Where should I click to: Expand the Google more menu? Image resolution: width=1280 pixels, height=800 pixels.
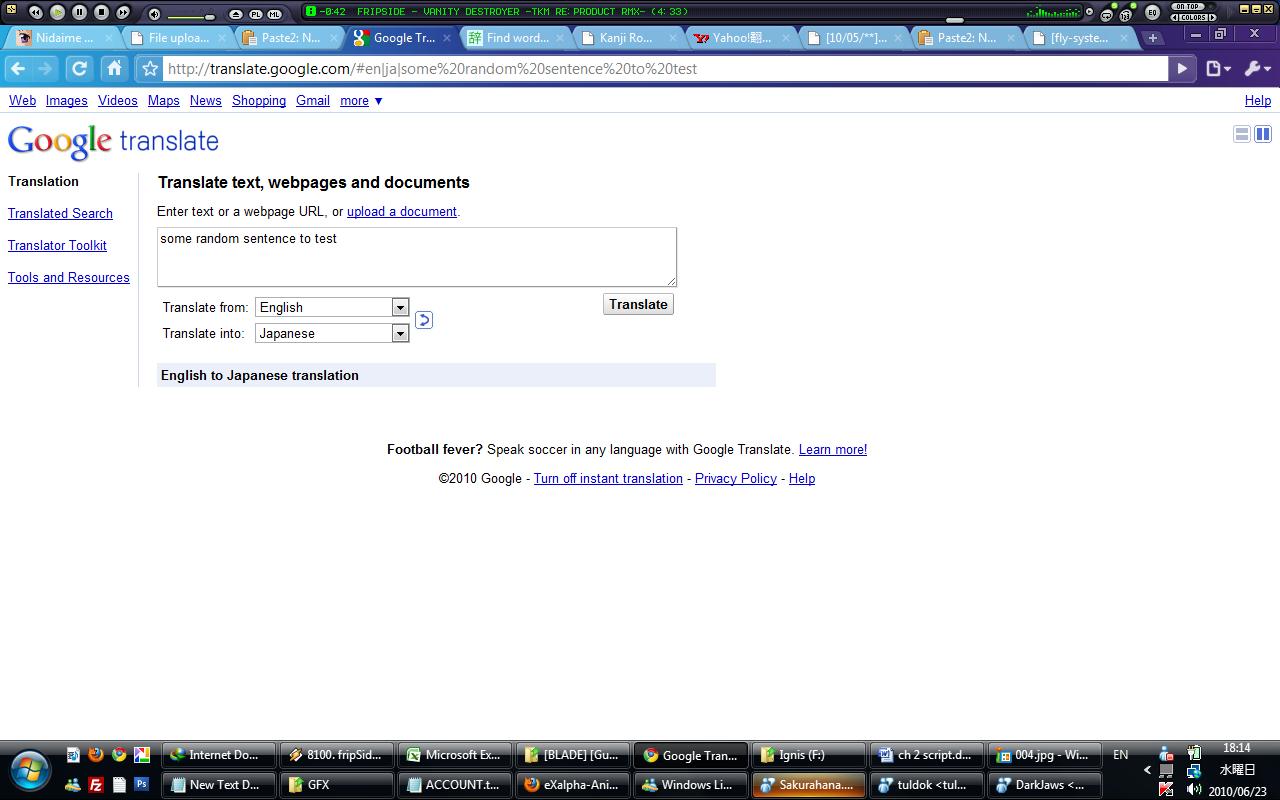(x=361, y=101)
